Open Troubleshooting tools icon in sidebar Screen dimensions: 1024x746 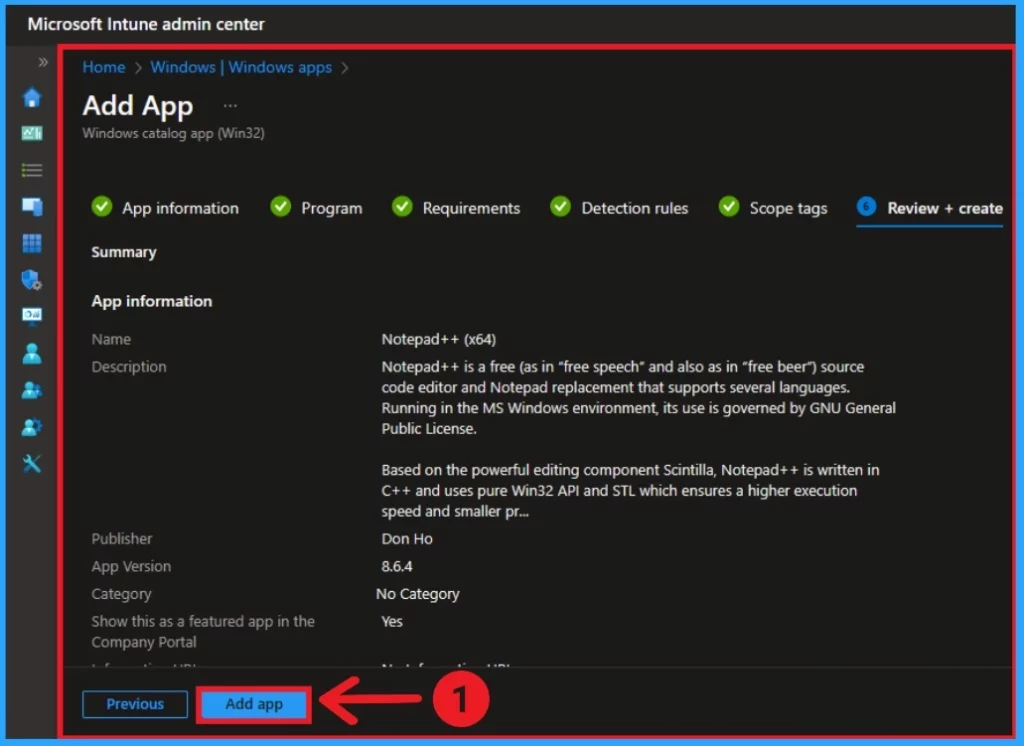(32, 464)
